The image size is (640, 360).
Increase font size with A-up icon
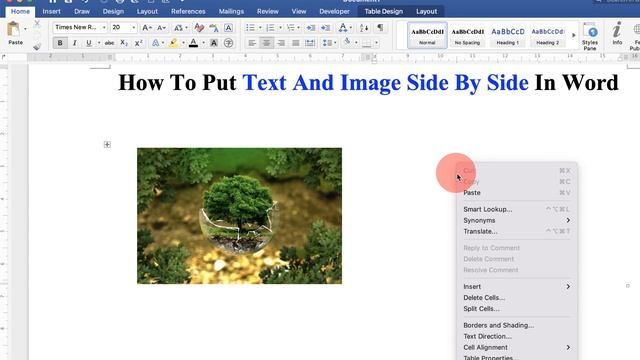click(147, 28)
